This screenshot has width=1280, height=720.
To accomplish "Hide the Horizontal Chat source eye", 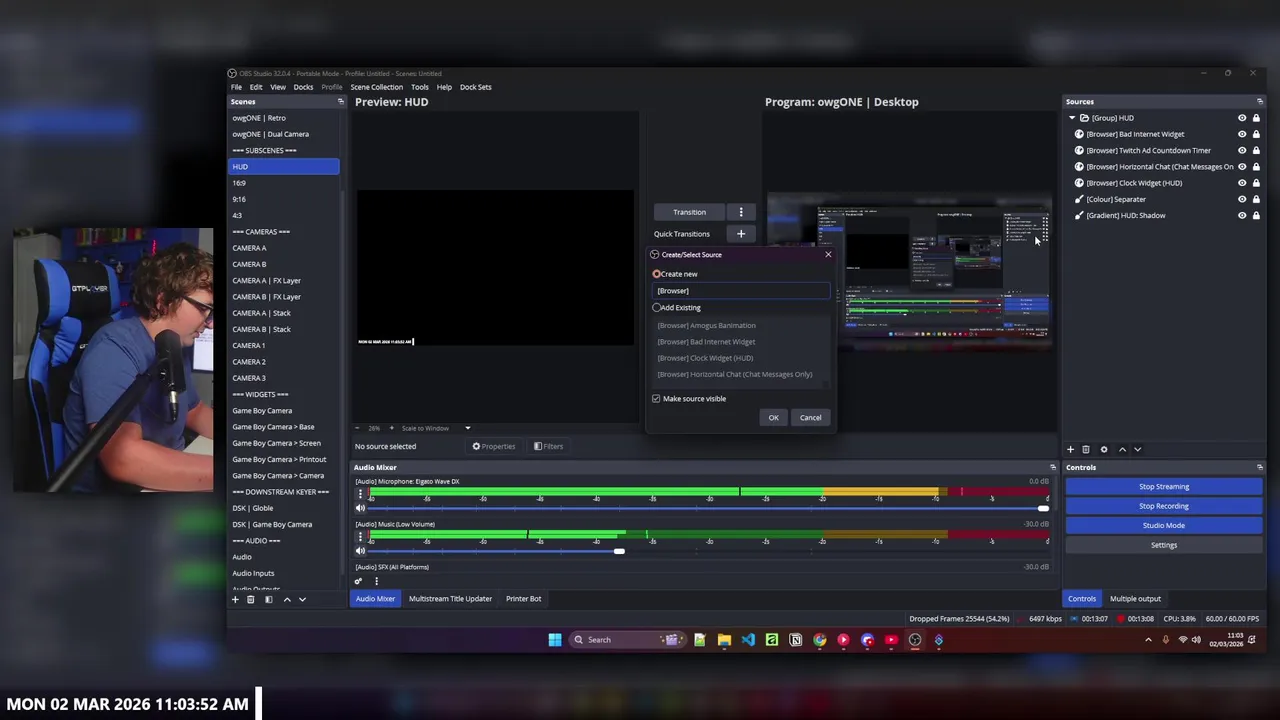I will coord(1242,167).
